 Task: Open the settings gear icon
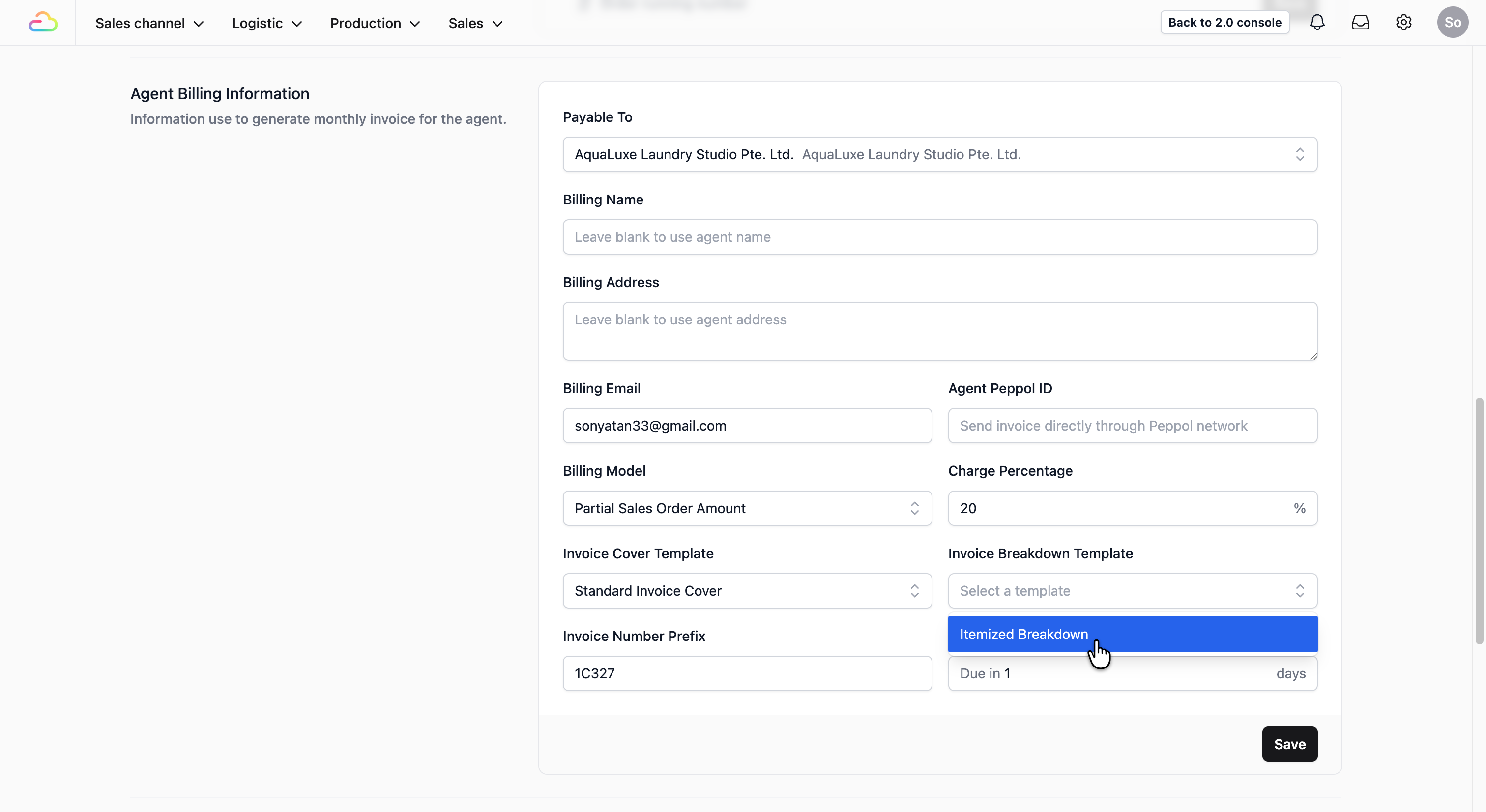[x=1403, y=23]
